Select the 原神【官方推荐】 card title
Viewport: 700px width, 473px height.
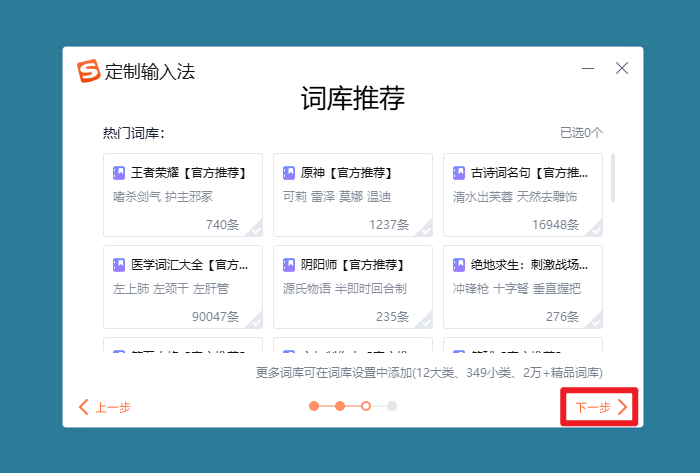pos(347,173)
